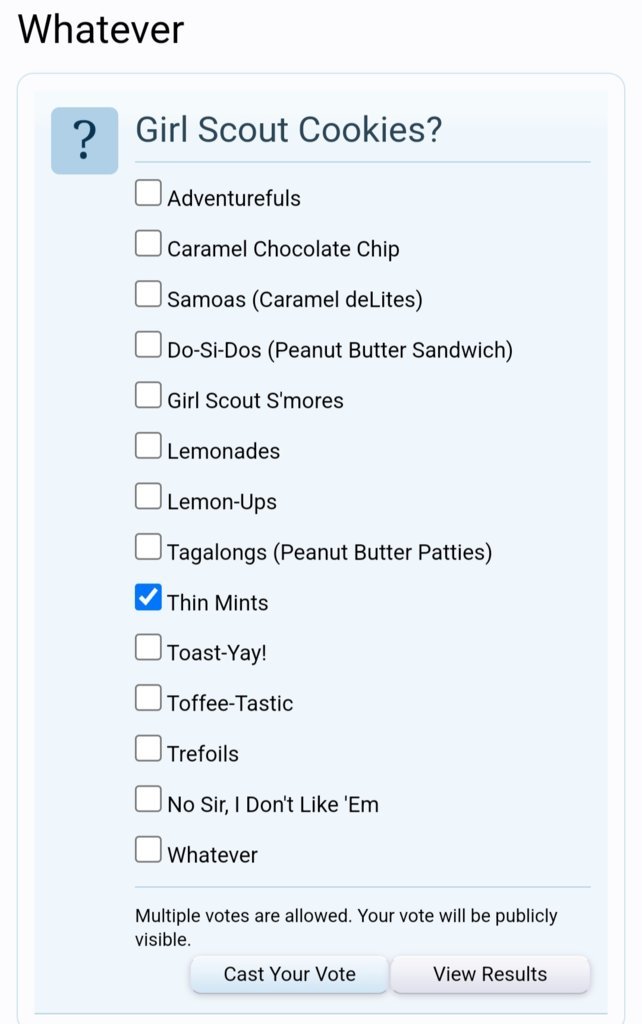Image resolution: width=642 pixels, height=1024 pixels.
Task: Check the Adventurefuls checkbox
Action: [148, 193]
